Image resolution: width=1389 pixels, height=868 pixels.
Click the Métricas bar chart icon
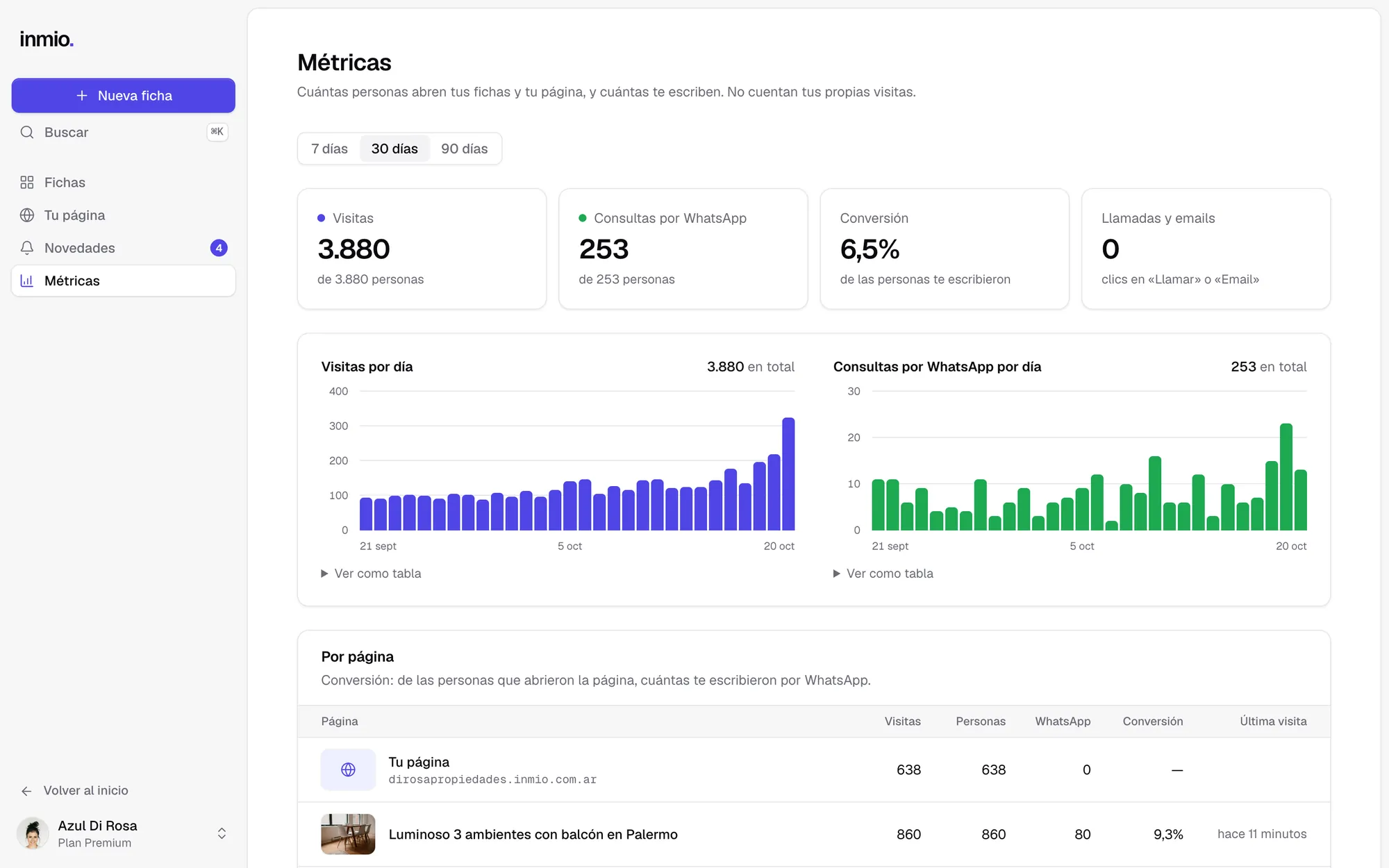tap(27, 281)
